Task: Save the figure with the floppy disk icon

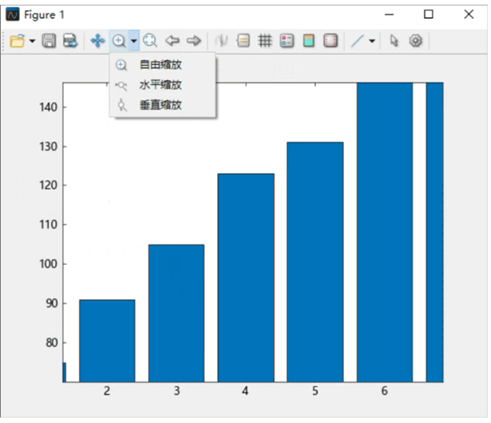Action: (49, 41)
